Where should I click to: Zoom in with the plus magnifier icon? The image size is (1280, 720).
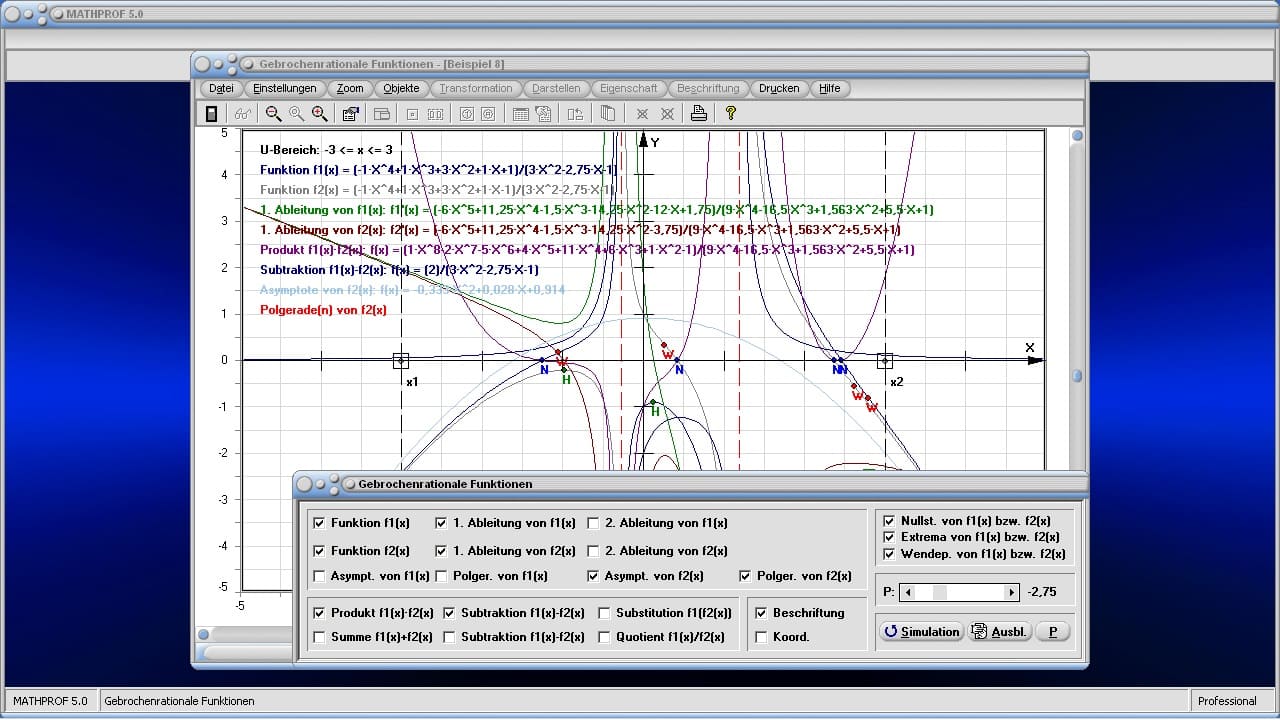(319, 114)
